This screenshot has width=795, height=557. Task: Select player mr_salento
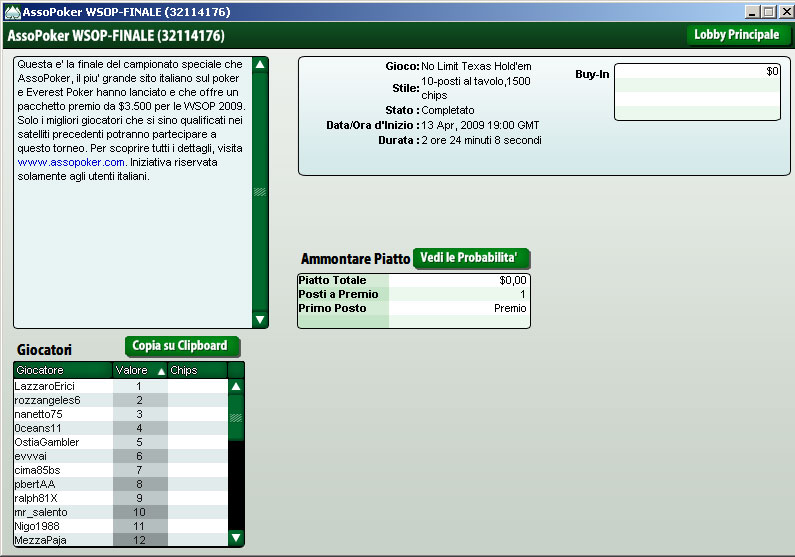[121, 512]
